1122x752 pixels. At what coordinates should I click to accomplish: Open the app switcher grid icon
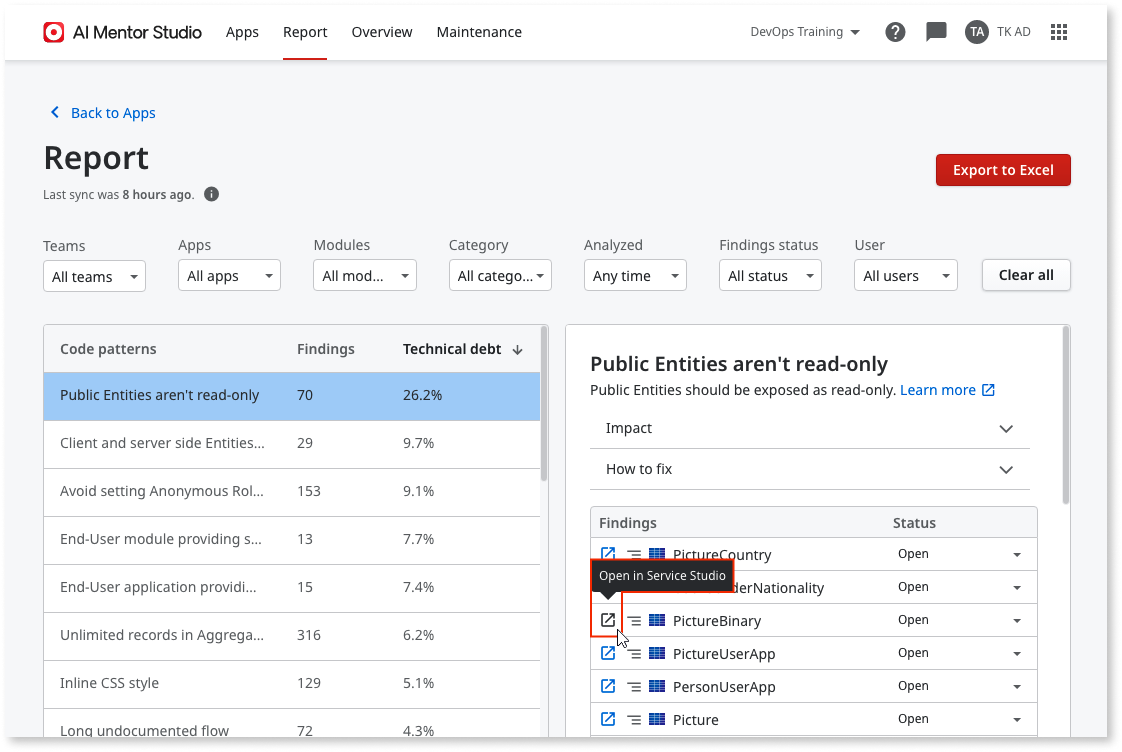1059,31
